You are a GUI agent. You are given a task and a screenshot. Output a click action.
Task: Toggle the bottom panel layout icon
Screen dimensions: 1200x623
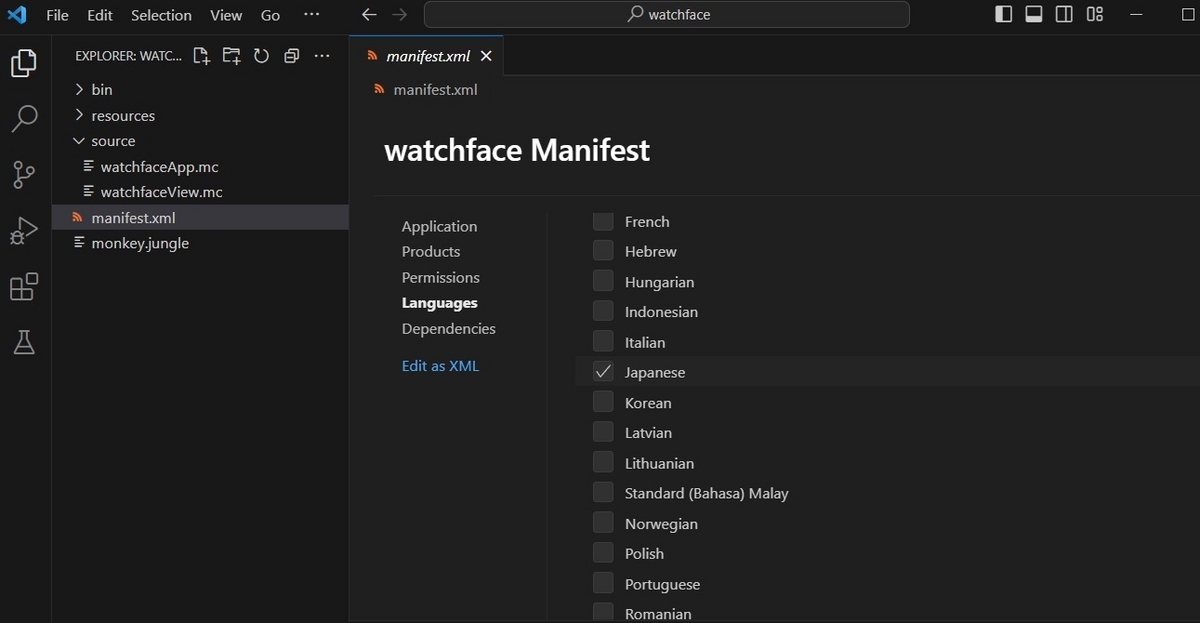click(x=1034, y=14)
